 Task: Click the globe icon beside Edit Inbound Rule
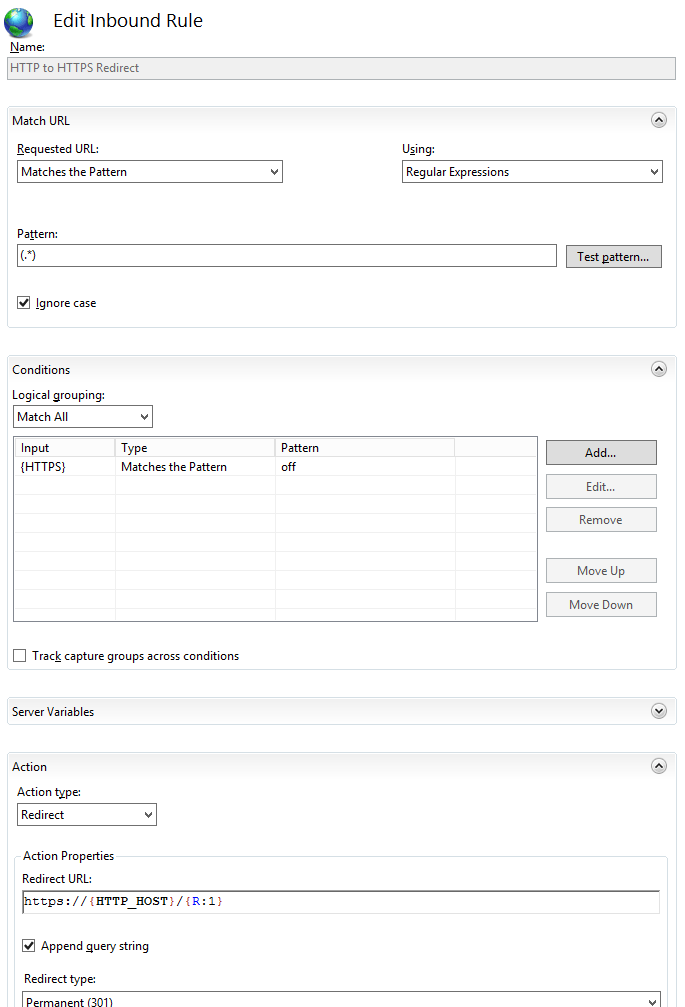tap(19, 22)
